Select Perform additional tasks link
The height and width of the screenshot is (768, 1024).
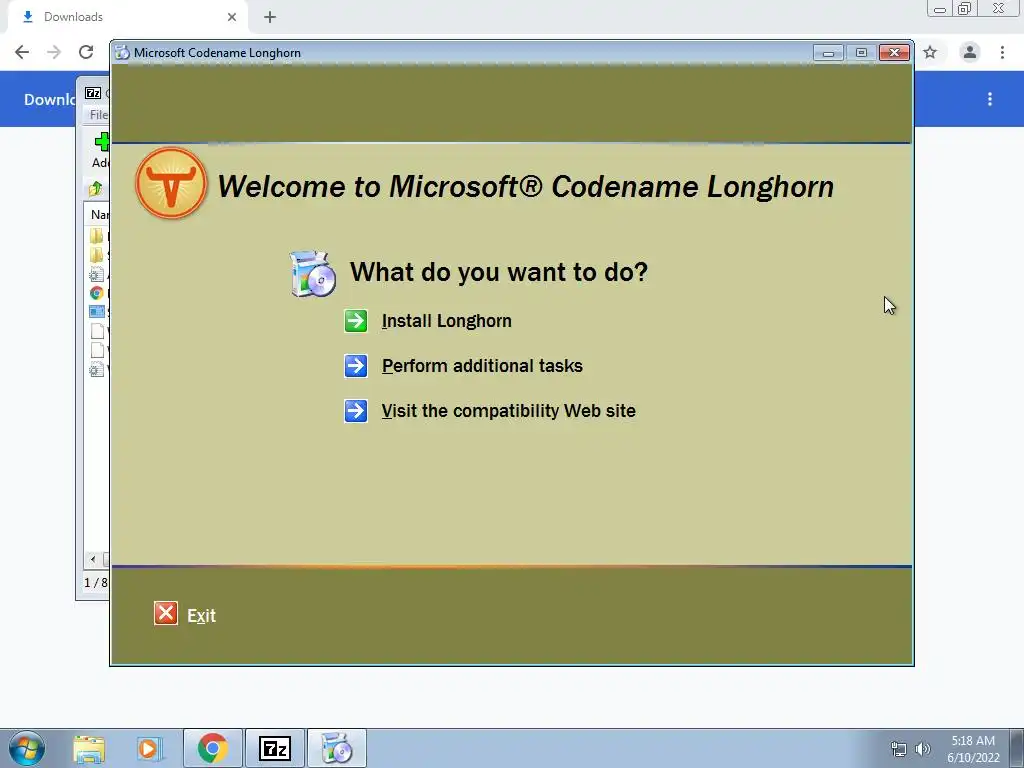482,366
